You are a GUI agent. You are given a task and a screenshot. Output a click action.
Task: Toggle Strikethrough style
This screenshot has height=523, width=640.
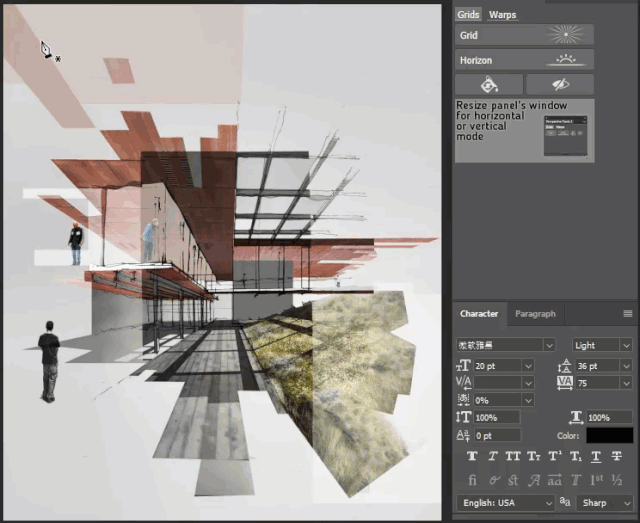coord(617,456)
